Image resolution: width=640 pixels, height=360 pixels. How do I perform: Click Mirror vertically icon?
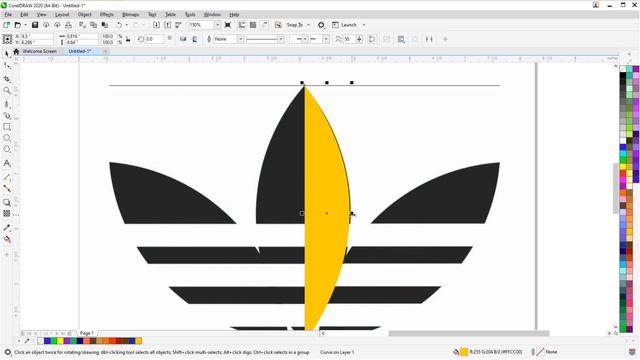point(195,39)
